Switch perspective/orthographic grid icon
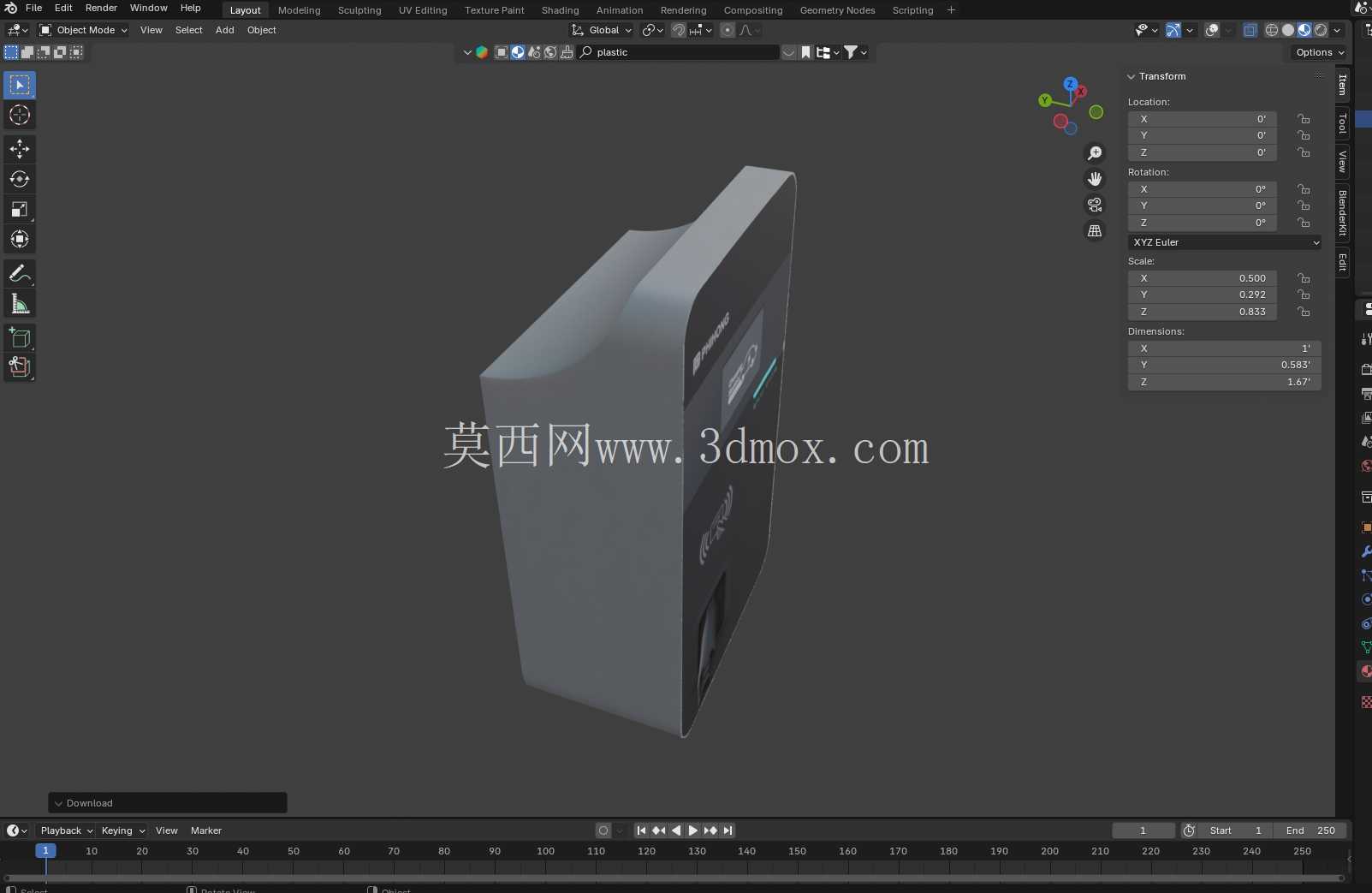Viewport: 1372px width, 893px height. click(x=1095, y=231)
